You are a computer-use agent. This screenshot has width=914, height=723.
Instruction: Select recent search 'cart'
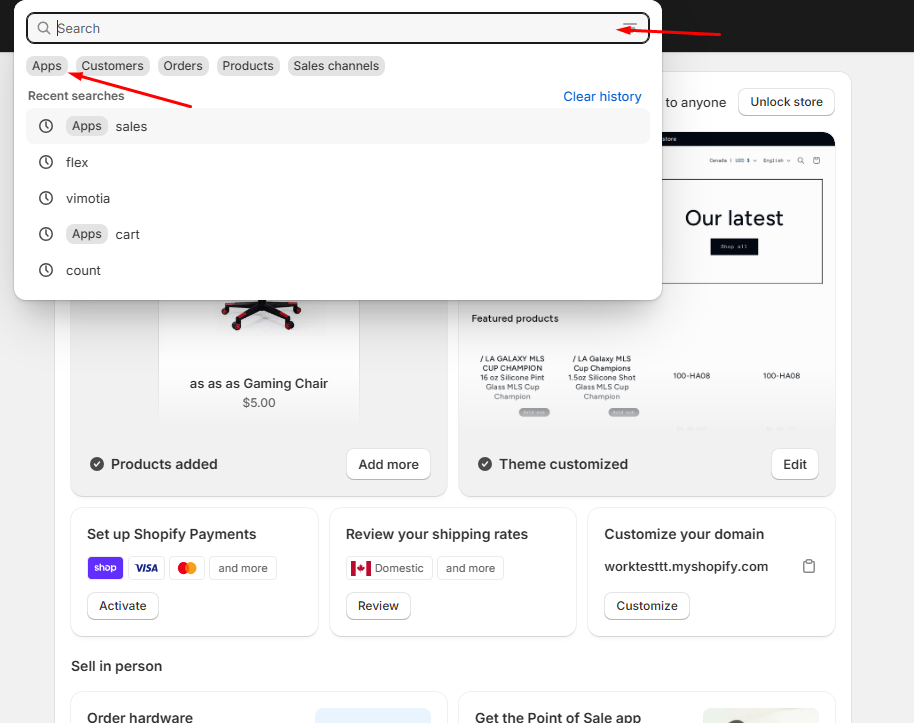tap(338, 234)
